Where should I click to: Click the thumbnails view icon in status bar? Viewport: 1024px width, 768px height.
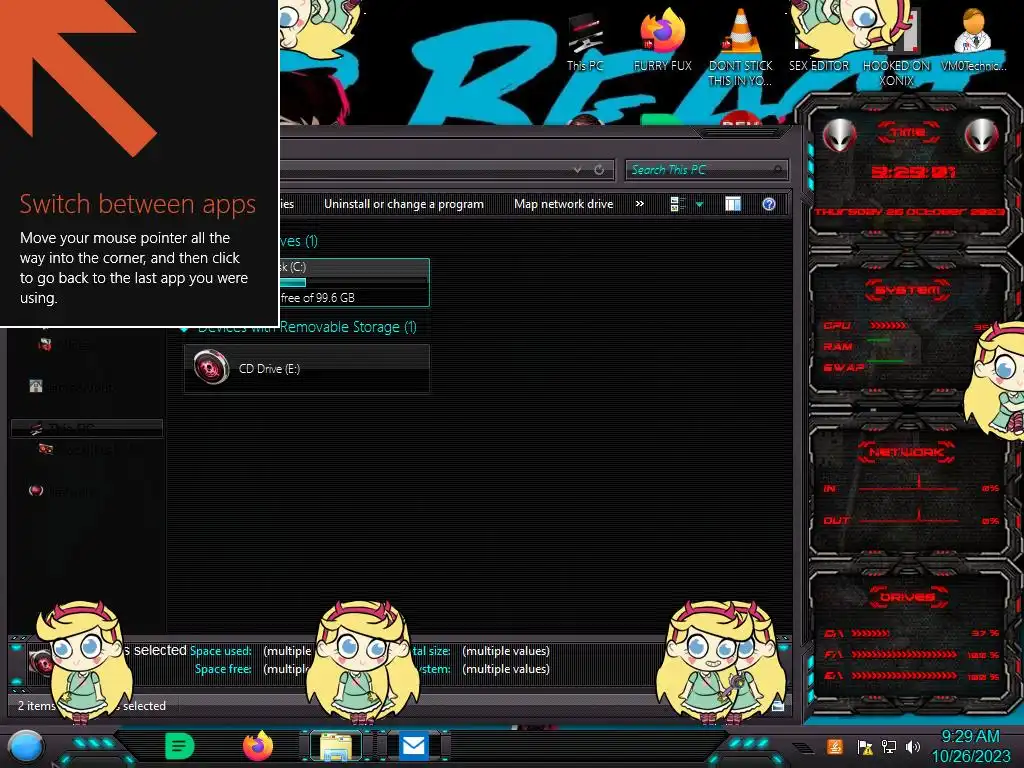point(778,706)
